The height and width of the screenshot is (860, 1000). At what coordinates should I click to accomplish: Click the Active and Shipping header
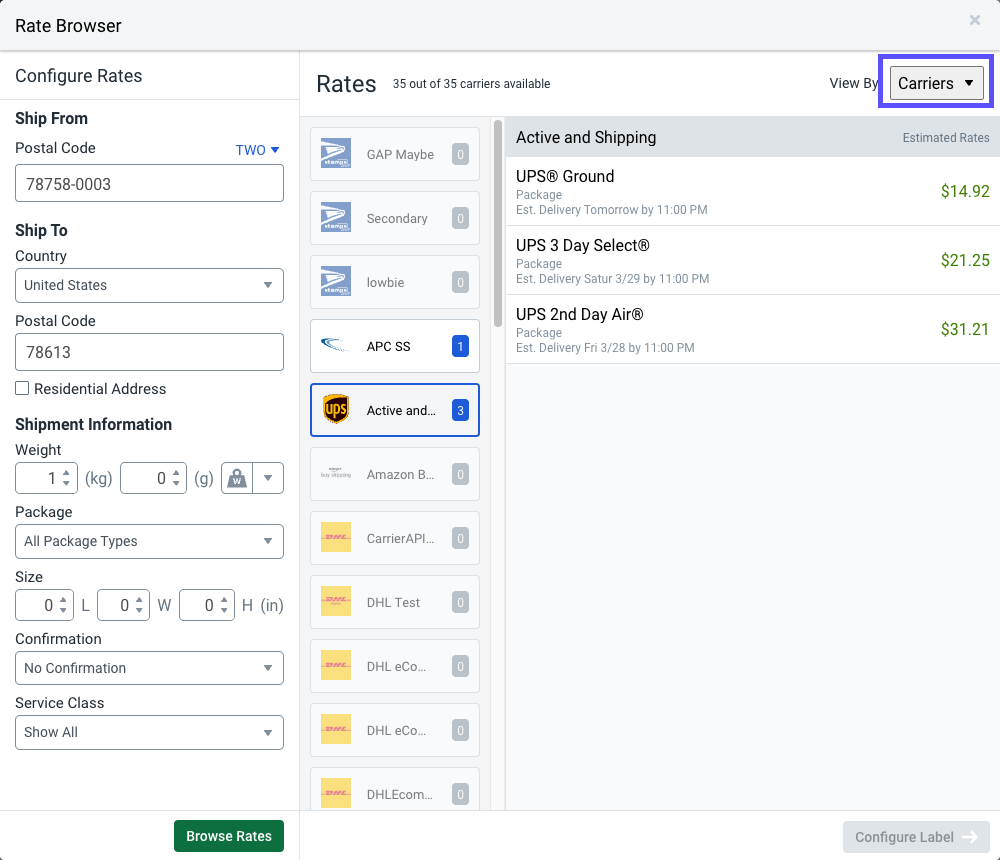click(586, 137)
